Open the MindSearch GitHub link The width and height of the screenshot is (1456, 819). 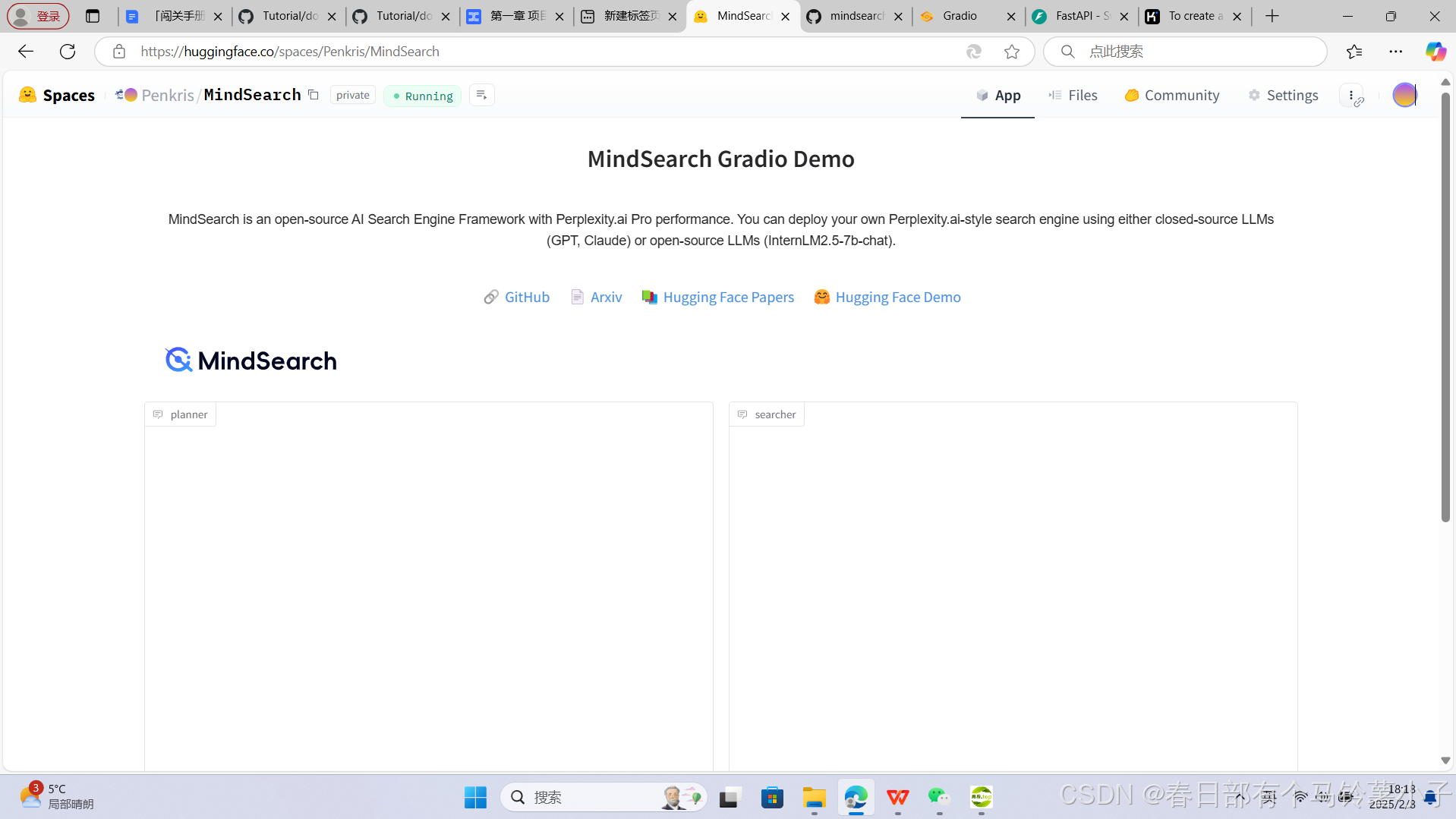point(527,297)
